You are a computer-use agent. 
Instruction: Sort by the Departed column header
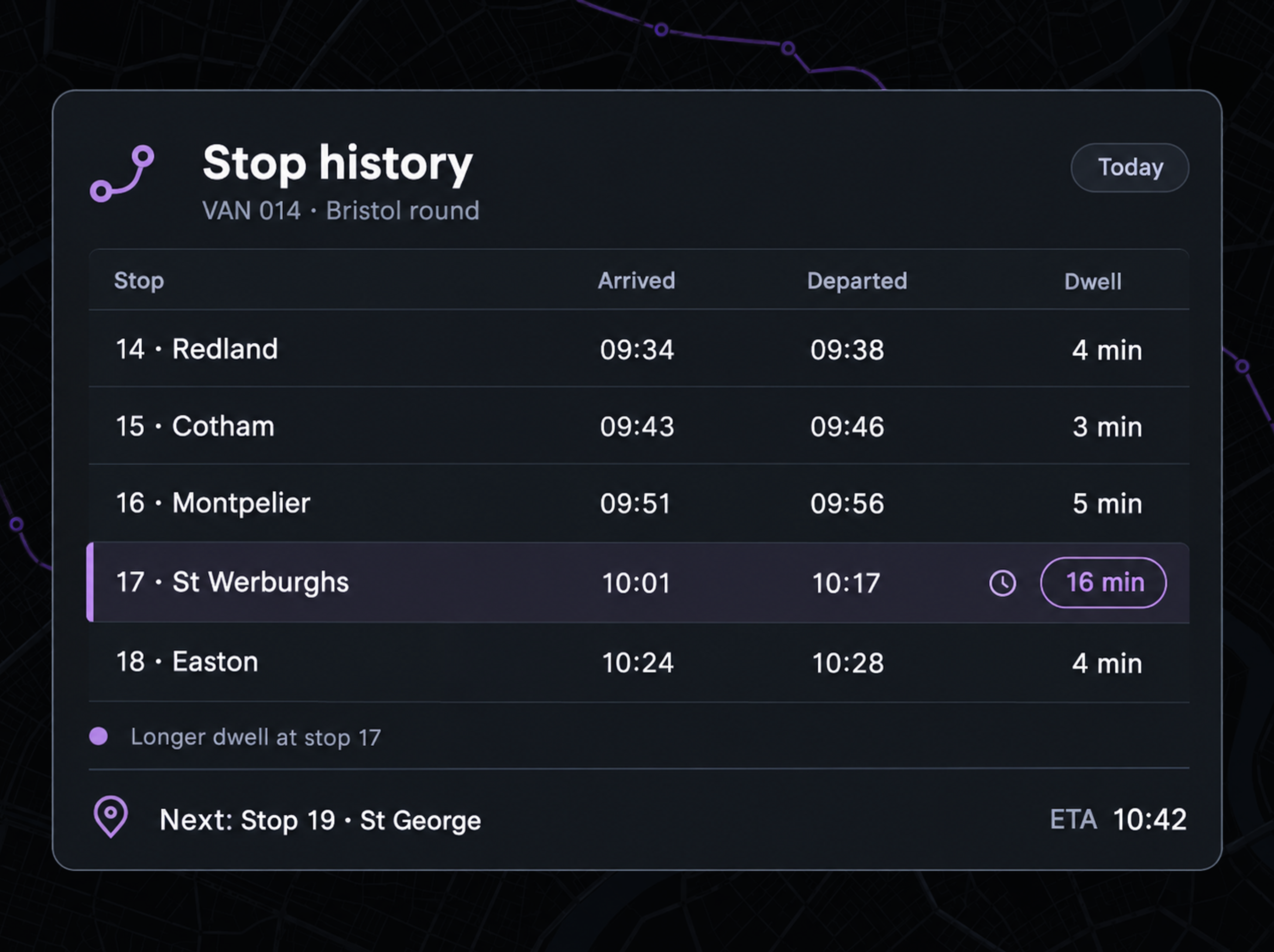[857, 281]
